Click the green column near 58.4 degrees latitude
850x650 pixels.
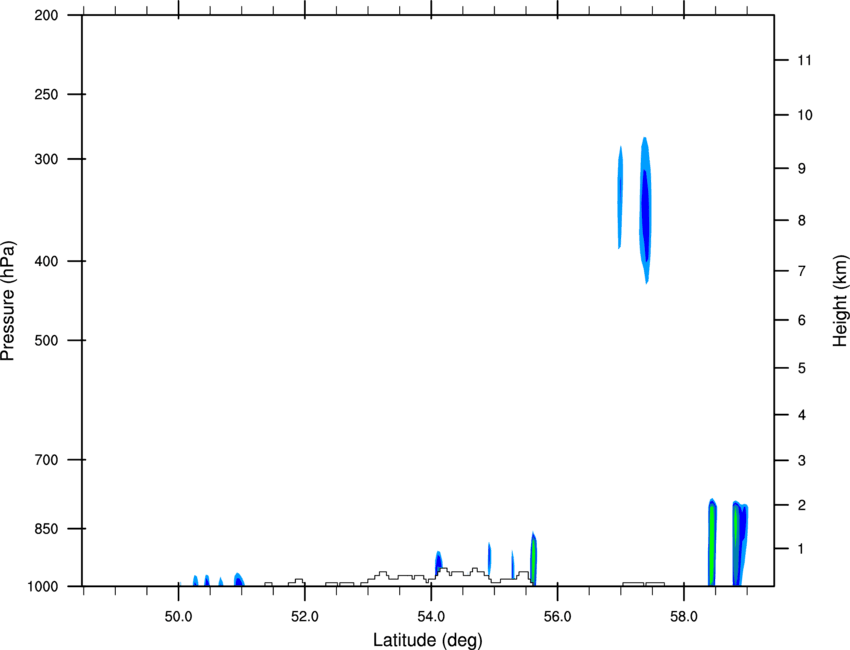712,542
